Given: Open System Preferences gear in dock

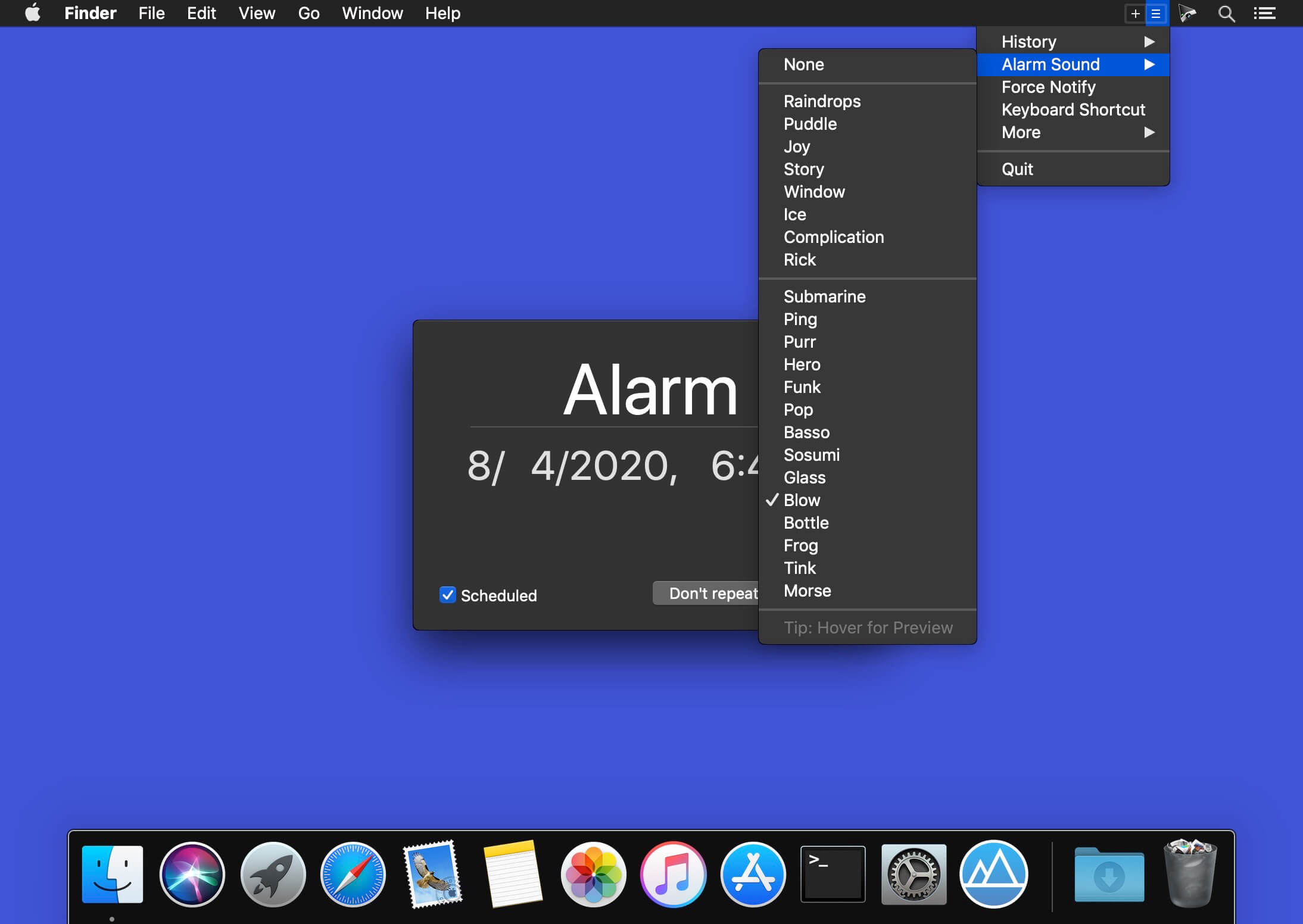Looking at the screenshot, I should click(x=914, y=874).
